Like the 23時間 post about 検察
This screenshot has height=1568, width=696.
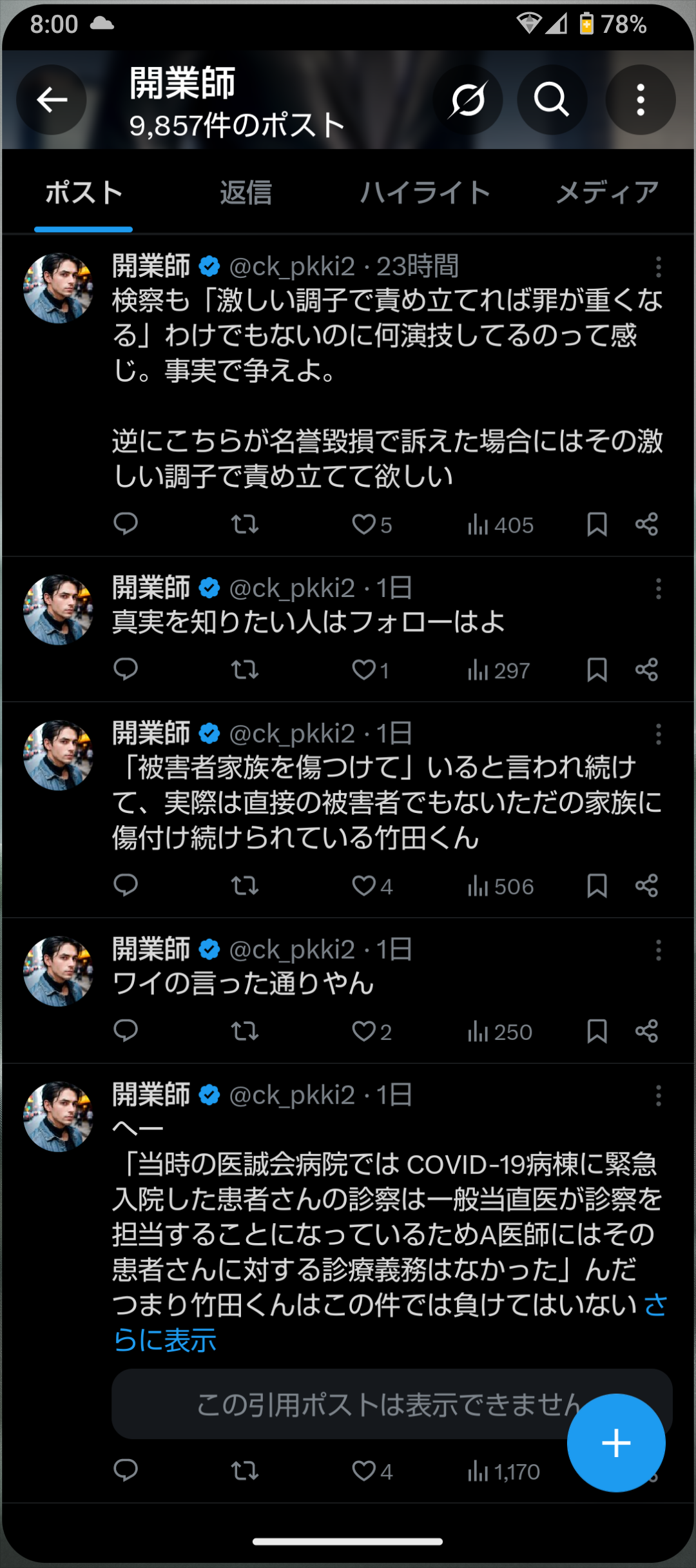pyautogui.click(x=364, y=524)
